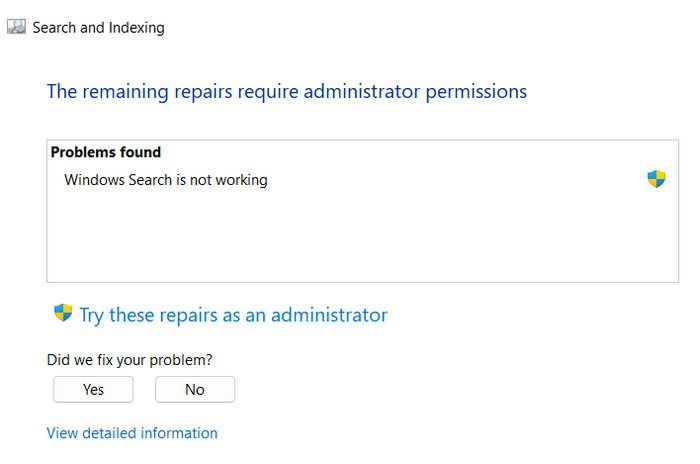
Task: Click the Did we fix your problem label
Action: (129, 360)
